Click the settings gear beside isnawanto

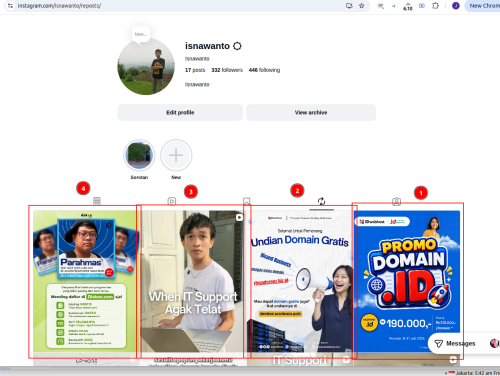(x=237, y=46)
